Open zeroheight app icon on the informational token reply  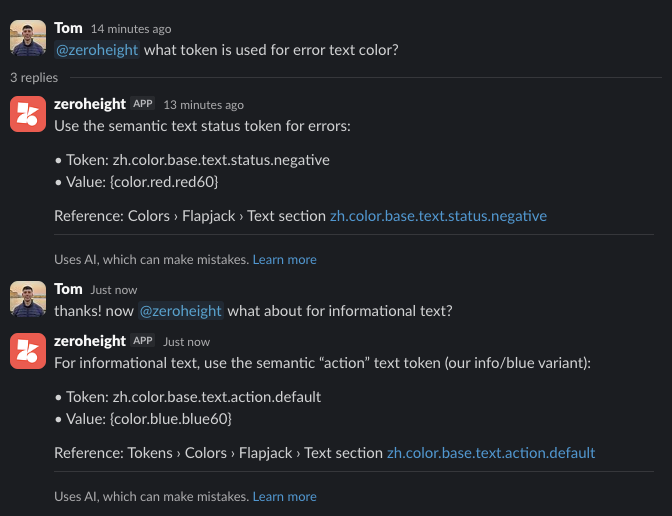coord(27,351)
